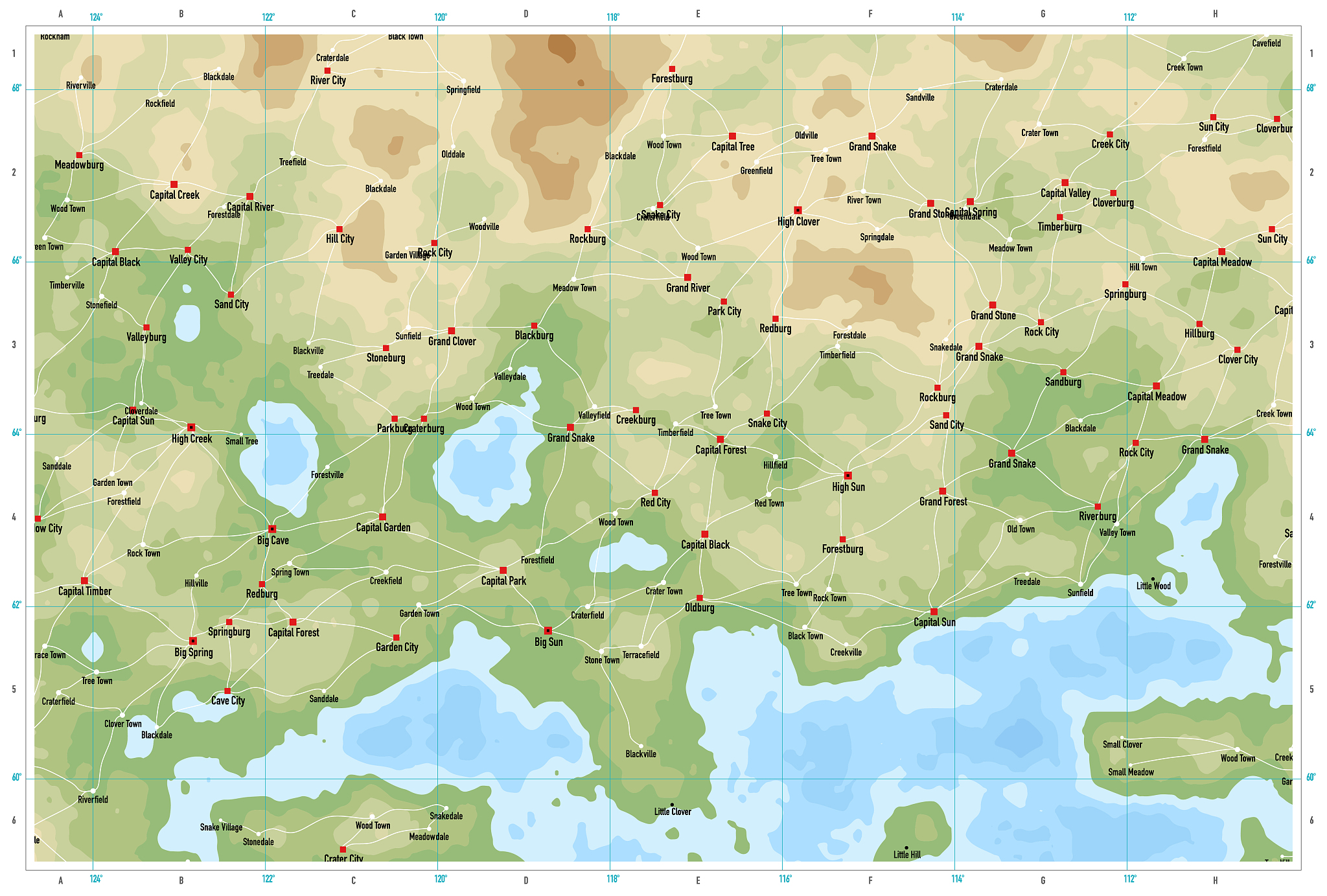Select the "Craterburg" label text
This screenshot has height=896, width=1327.
pos(424,428)
